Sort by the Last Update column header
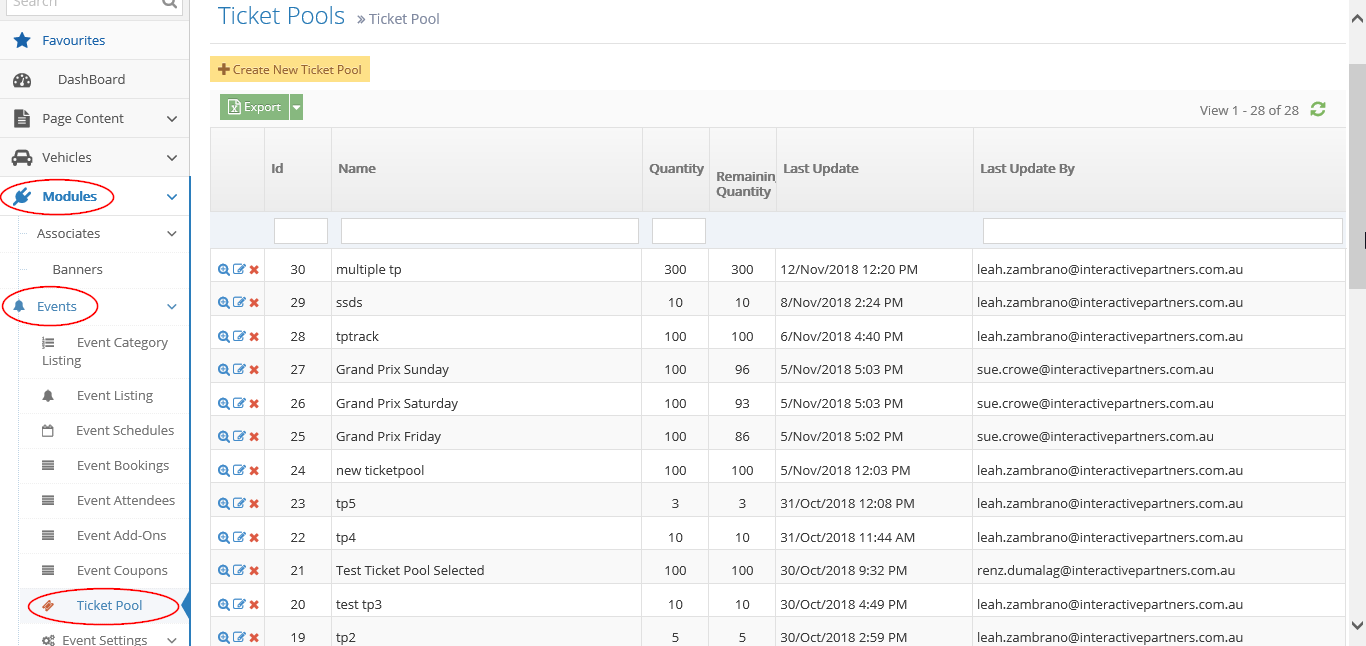 tap(821, 169)
